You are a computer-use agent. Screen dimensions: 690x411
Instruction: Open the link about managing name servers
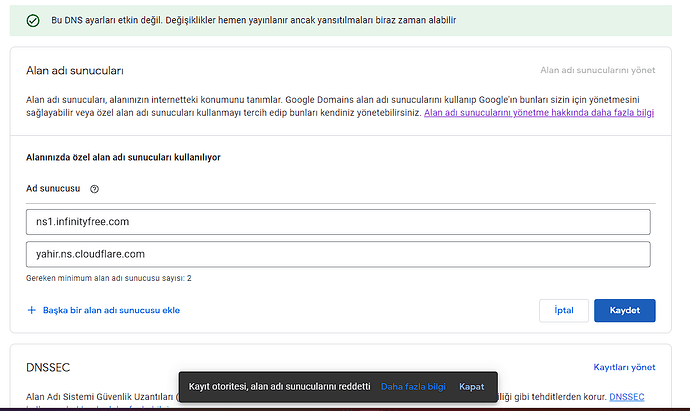[539, 113]
